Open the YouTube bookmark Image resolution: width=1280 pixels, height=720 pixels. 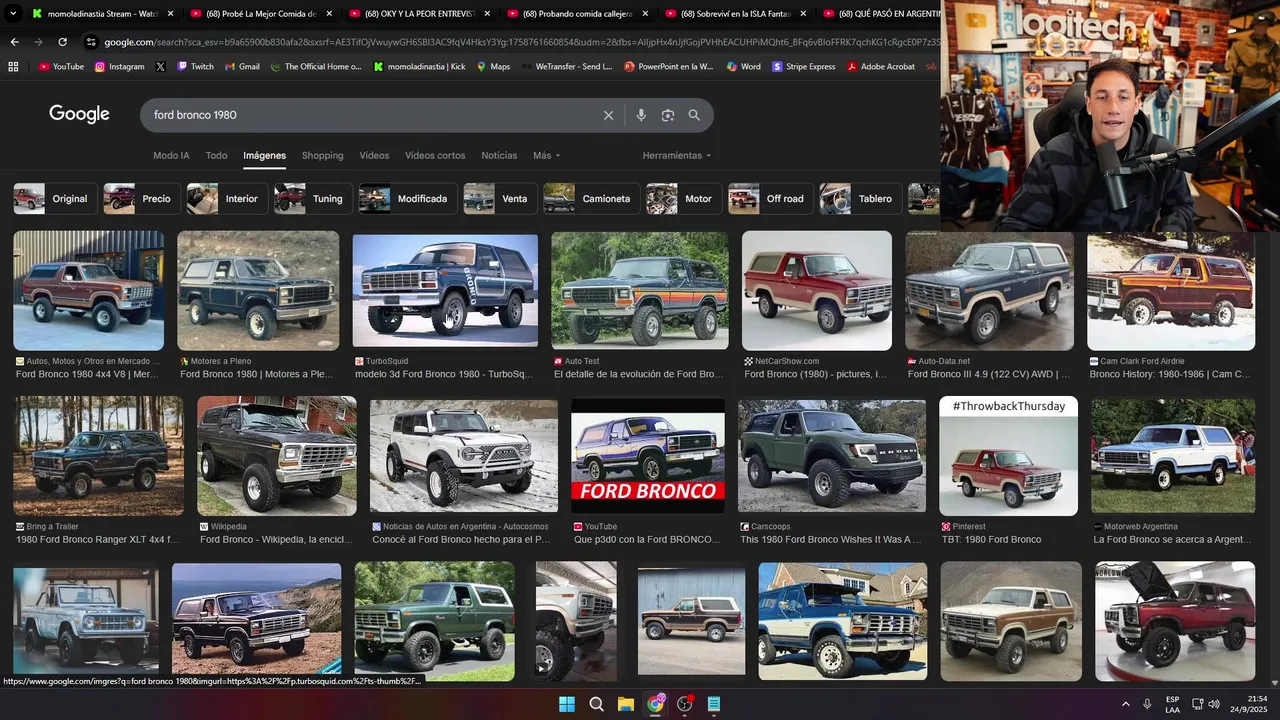tap(62, 67)
